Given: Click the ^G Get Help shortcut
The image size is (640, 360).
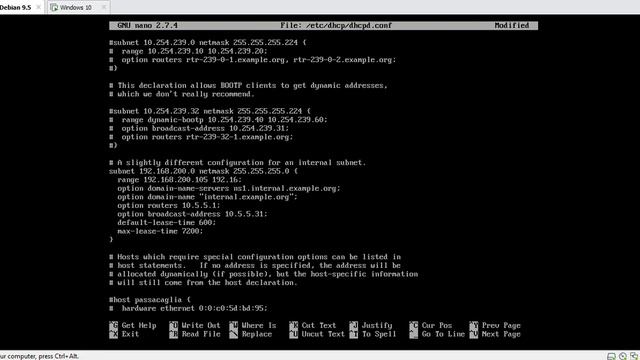Looking at the screenshot, I should tap(133, 325).
